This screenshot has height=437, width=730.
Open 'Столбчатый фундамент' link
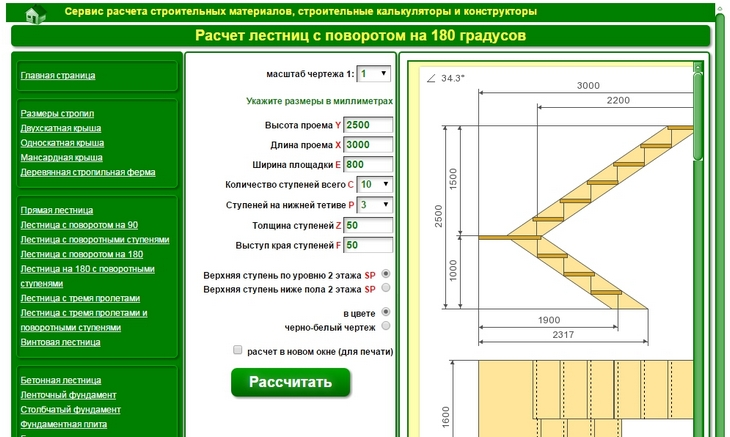pos(70,410)
